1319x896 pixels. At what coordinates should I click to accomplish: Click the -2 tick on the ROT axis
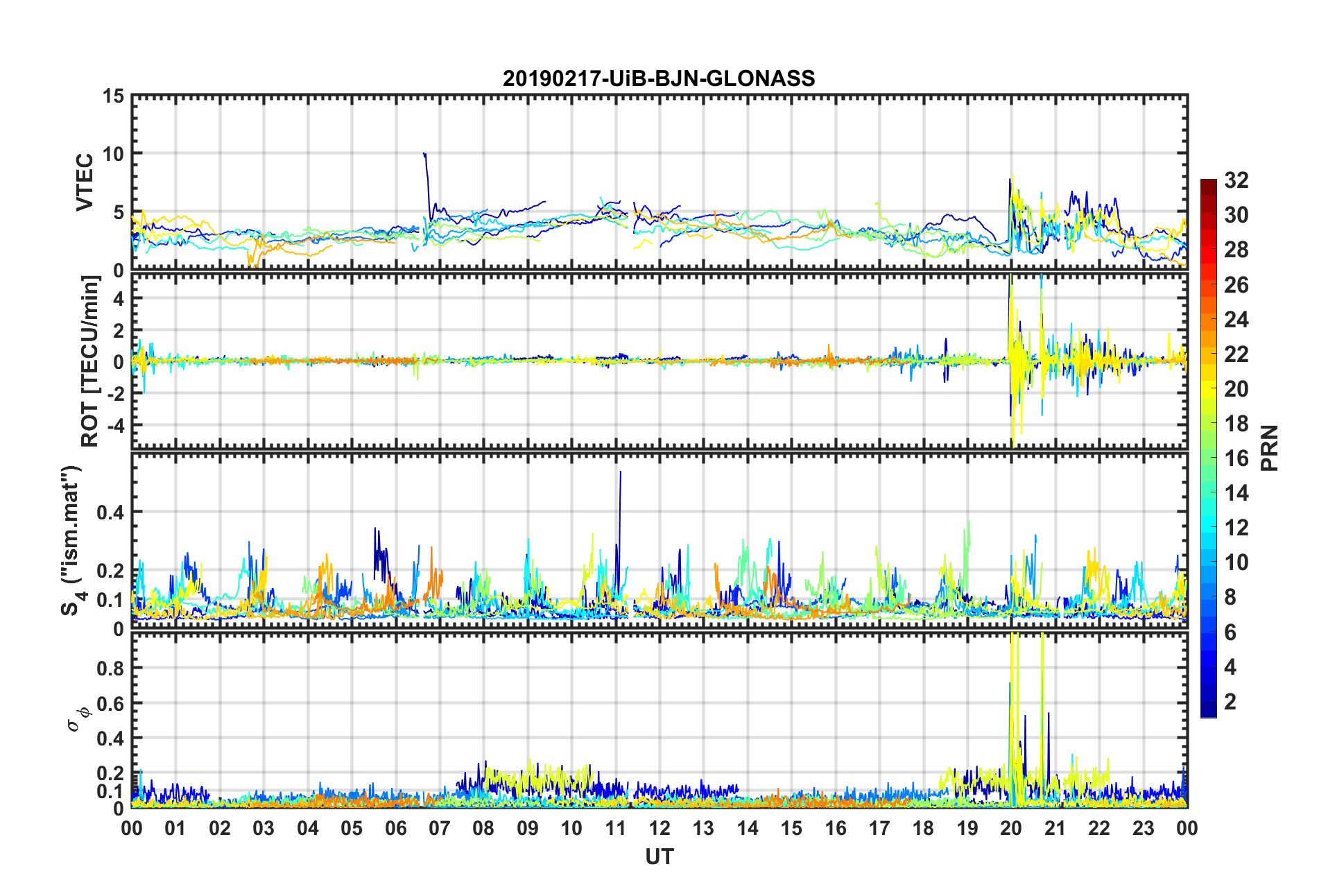(115, 393)
